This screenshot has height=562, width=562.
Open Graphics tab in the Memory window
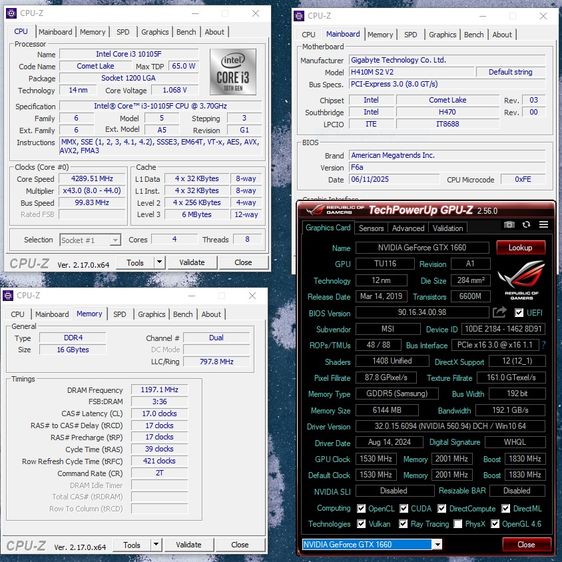coord(151,314)
